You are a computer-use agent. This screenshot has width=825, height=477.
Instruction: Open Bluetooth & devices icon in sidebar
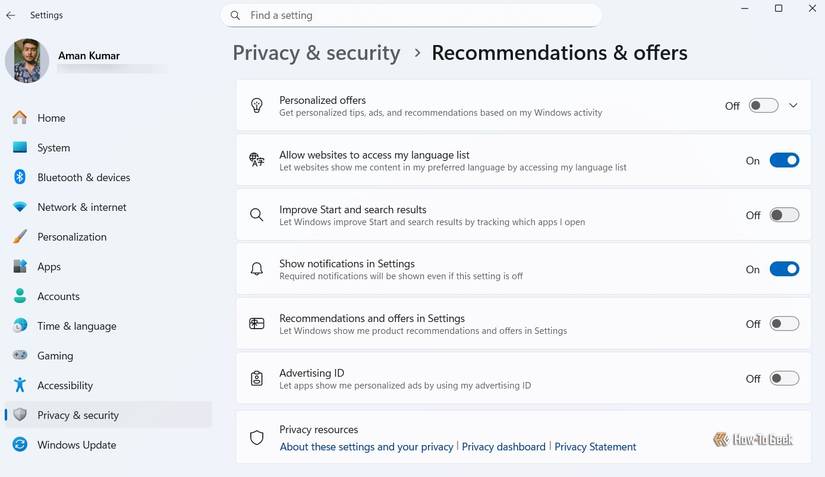20,177
